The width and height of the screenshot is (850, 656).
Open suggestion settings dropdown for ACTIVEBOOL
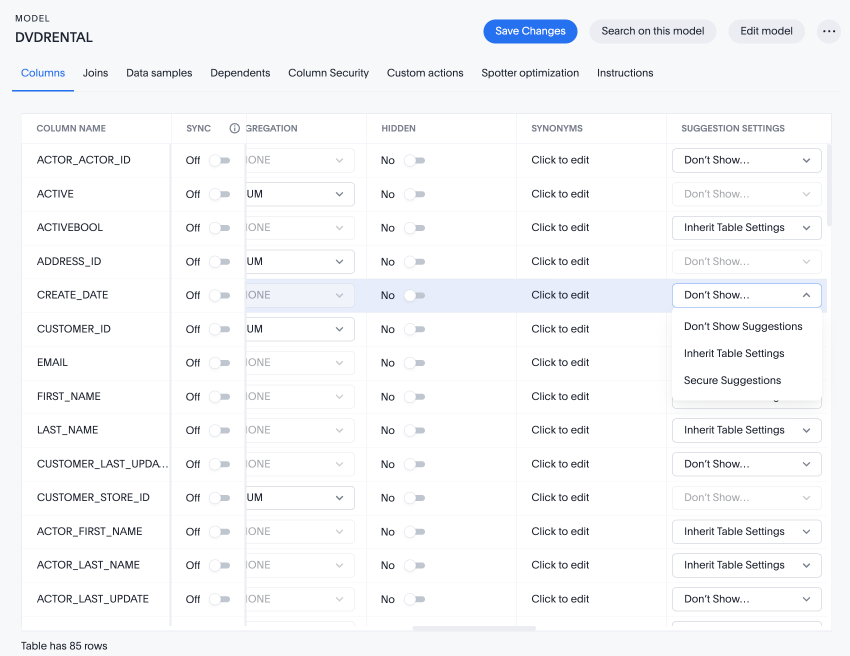coord(746,228)
